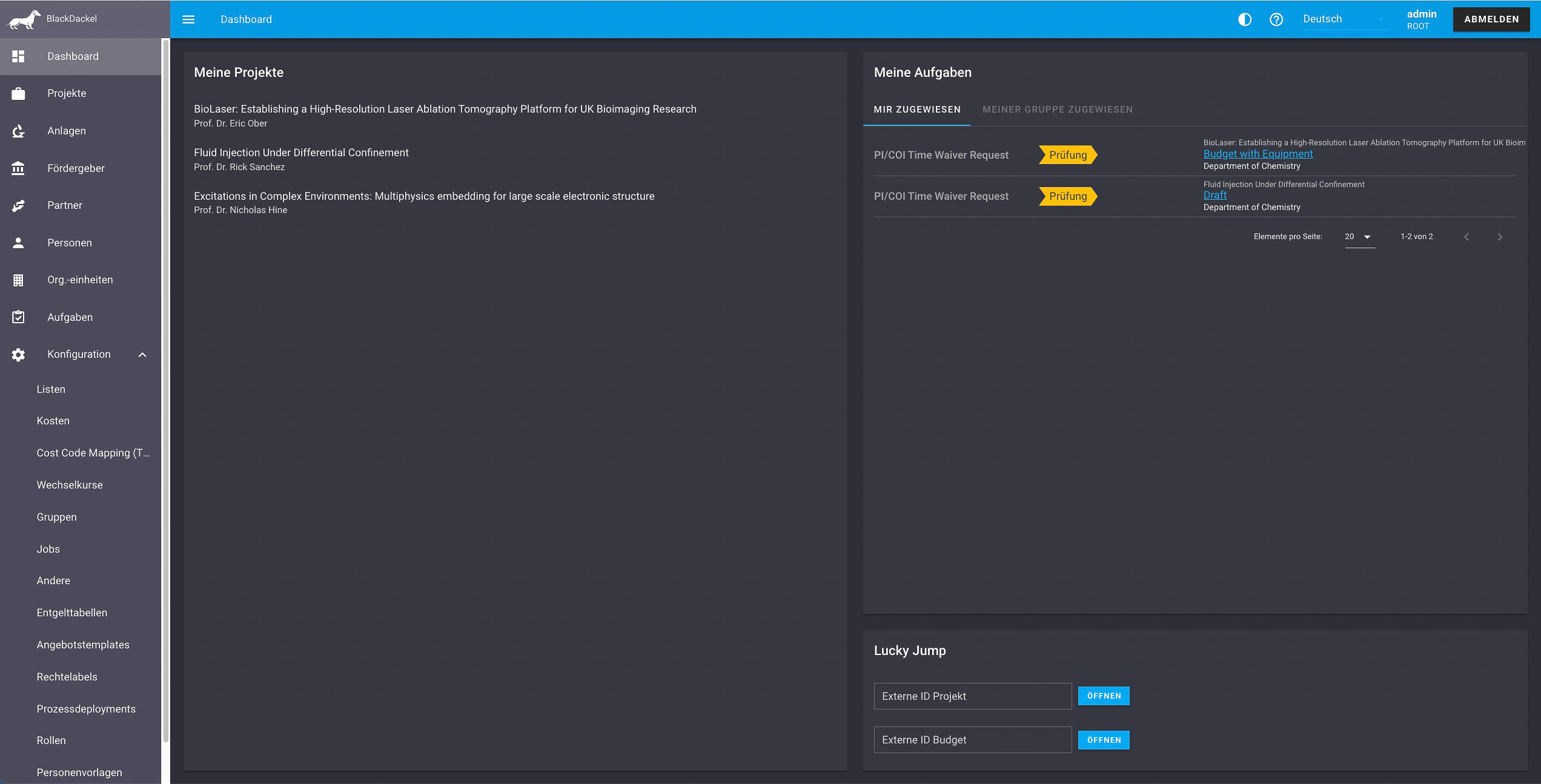
Task: Click the Org.-einheiten building icon
Action: [18, 280]
